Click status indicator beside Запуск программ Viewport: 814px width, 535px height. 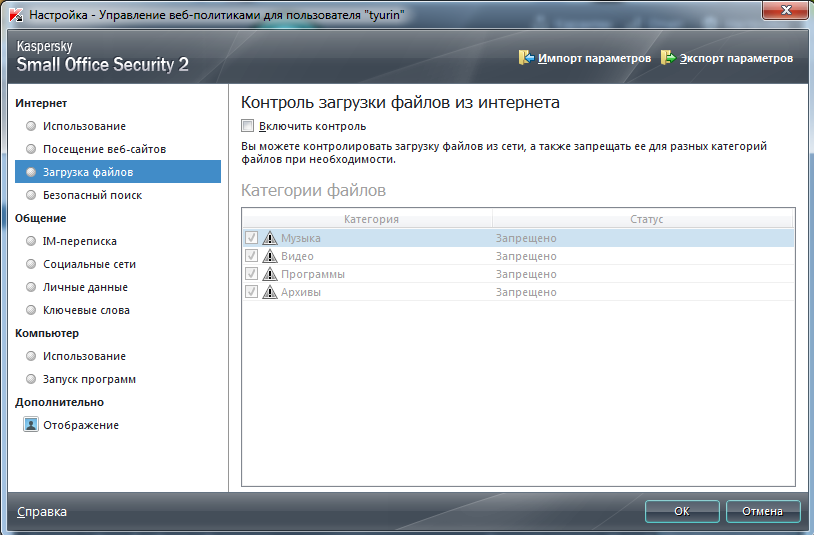point(31,379)
